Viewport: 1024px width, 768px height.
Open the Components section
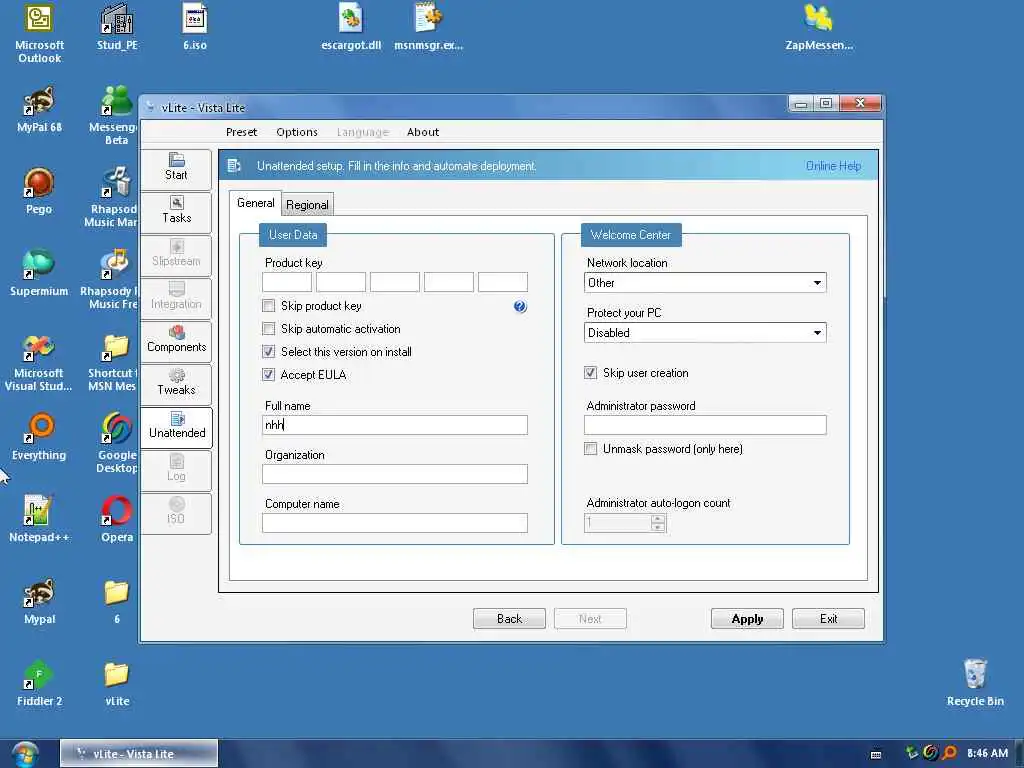176,340
